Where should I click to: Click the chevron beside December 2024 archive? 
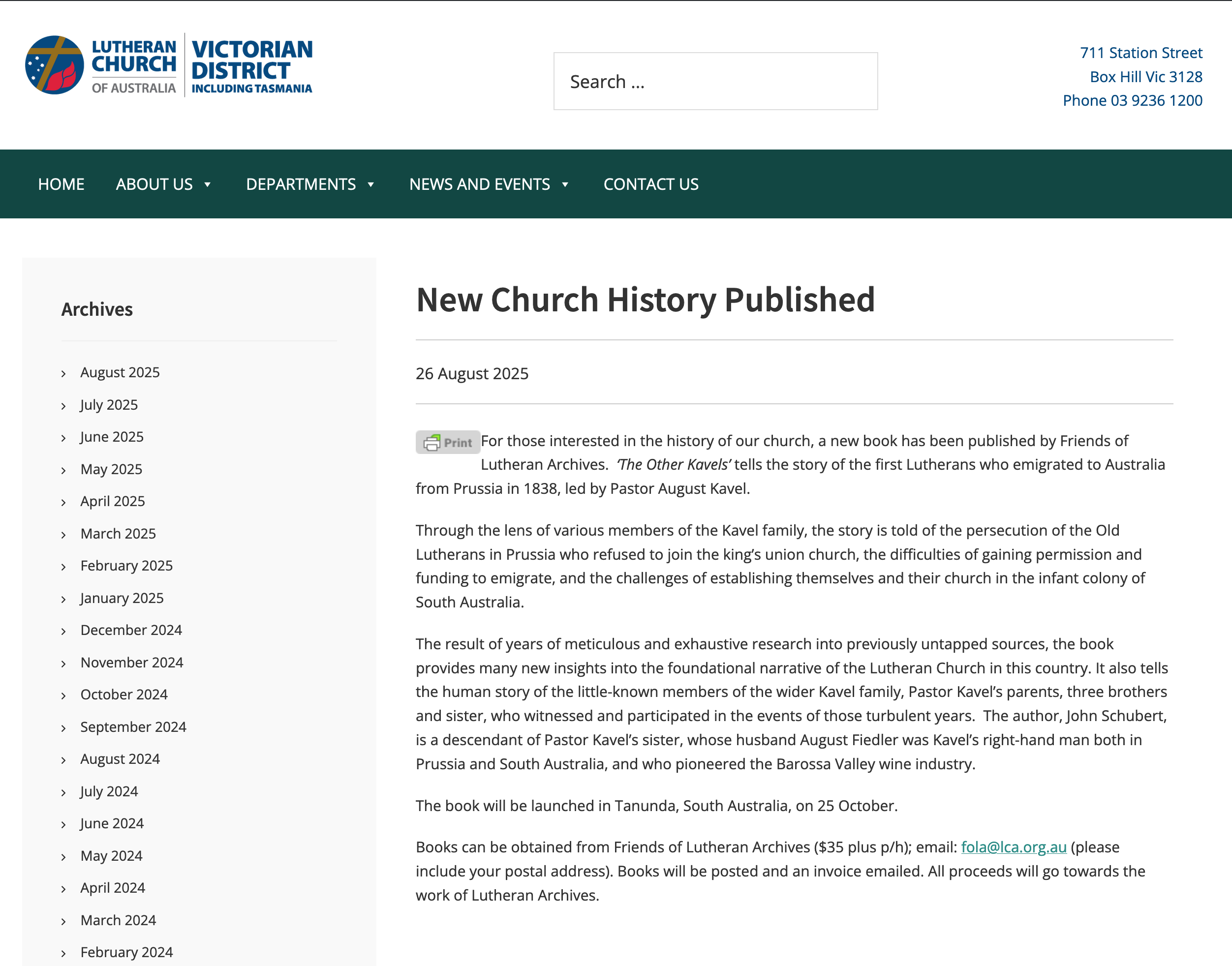click(64, 631)
